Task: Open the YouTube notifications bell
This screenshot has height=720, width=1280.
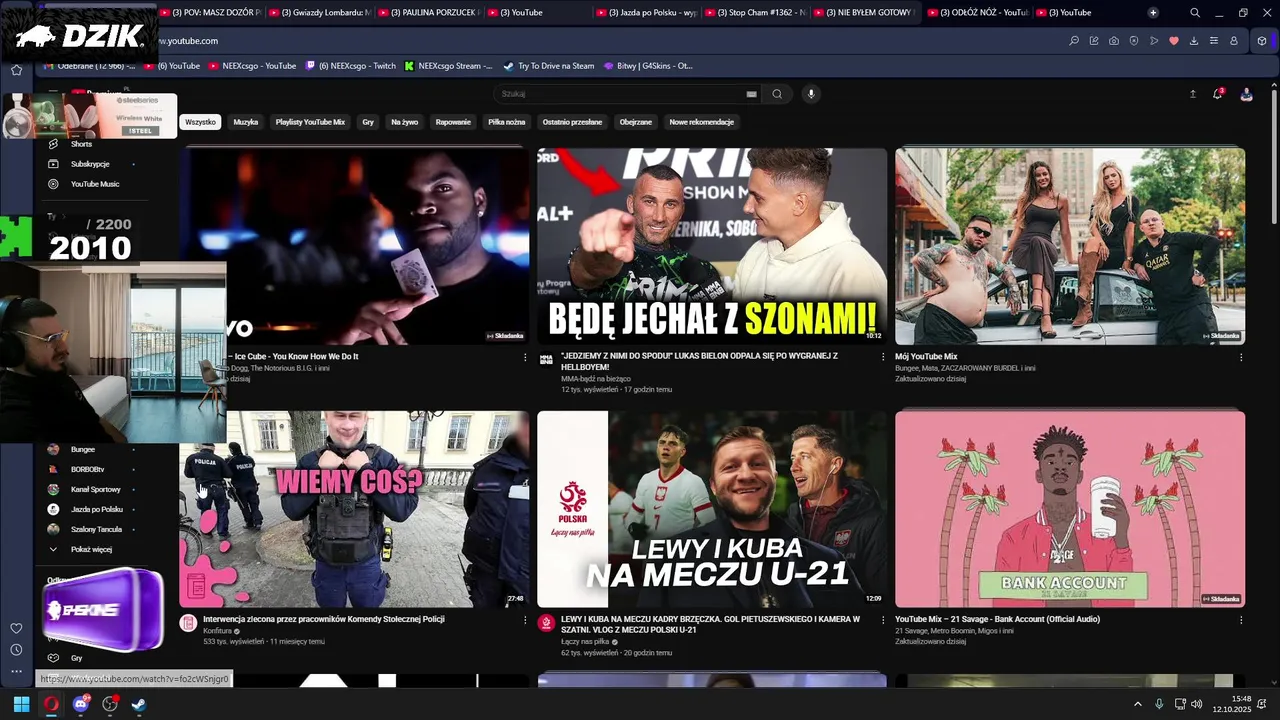Action: pyautogui.click(x=1218, y=94)
